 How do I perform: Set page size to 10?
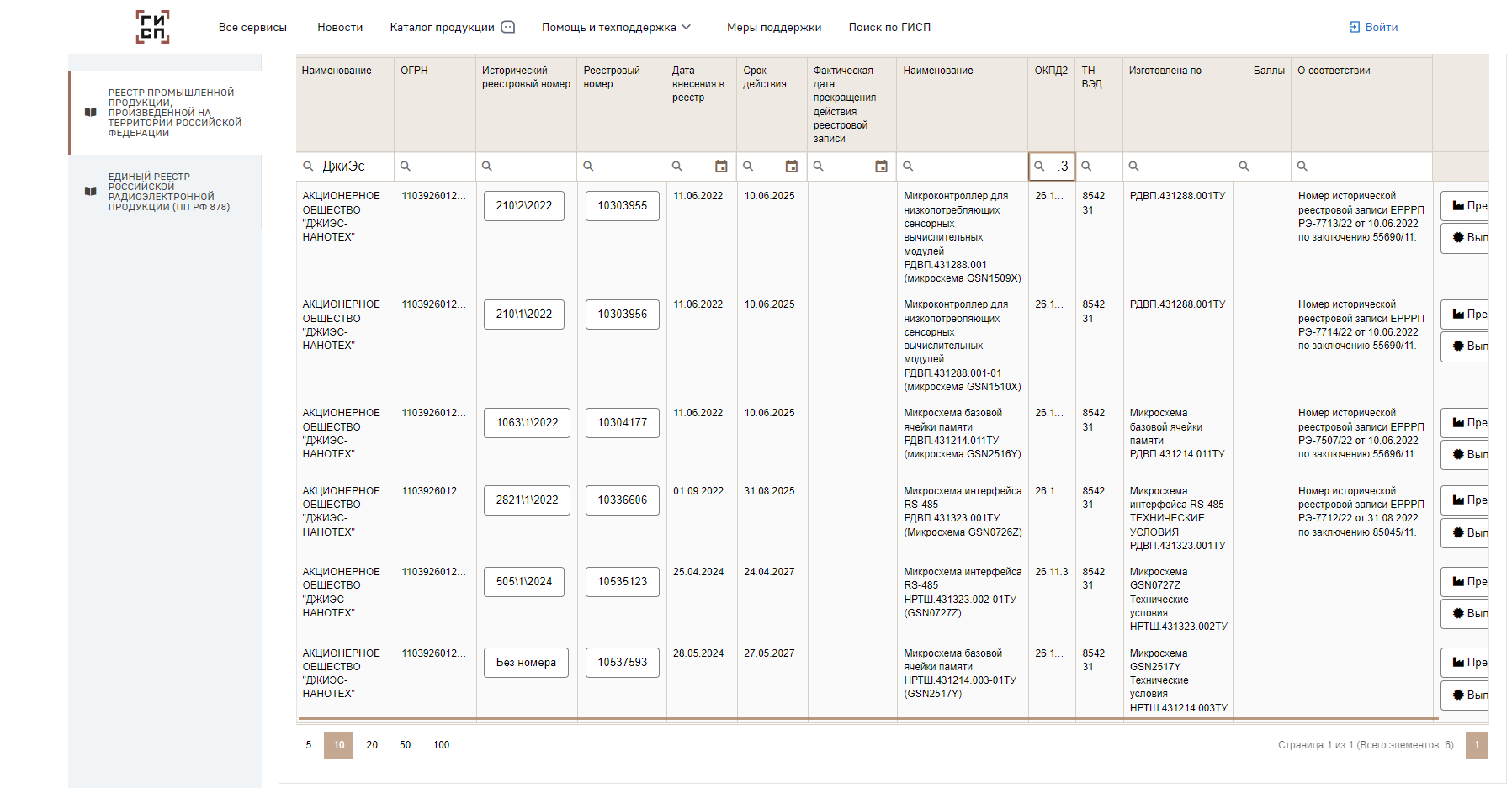click(339, 745)
